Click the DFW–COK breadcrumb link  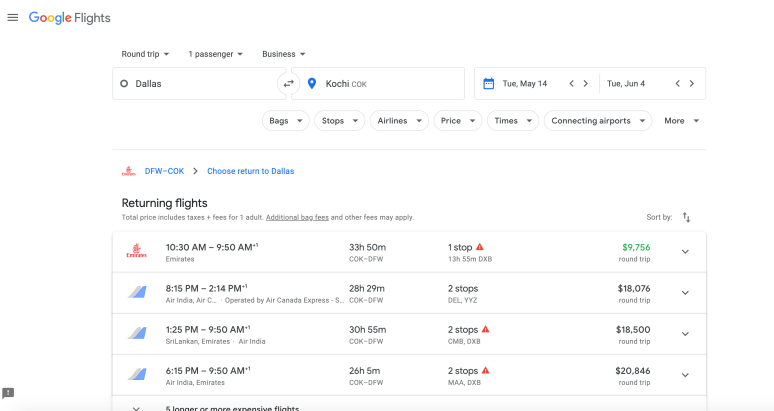pyautogui.click(x=164, y=171)
